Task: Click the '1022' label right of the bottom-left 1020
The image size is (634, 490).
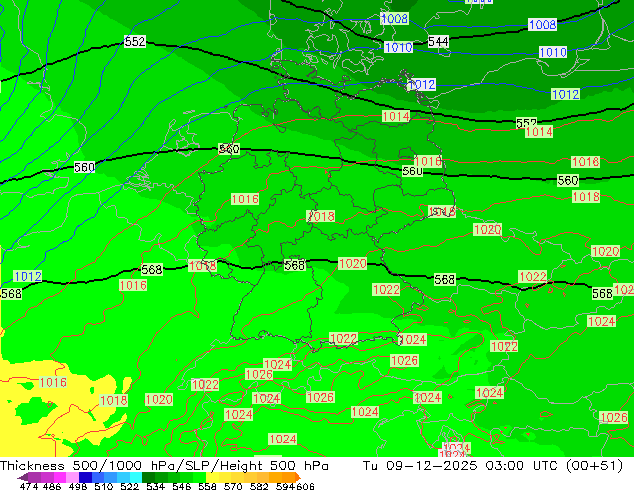Action: point(205,384)
